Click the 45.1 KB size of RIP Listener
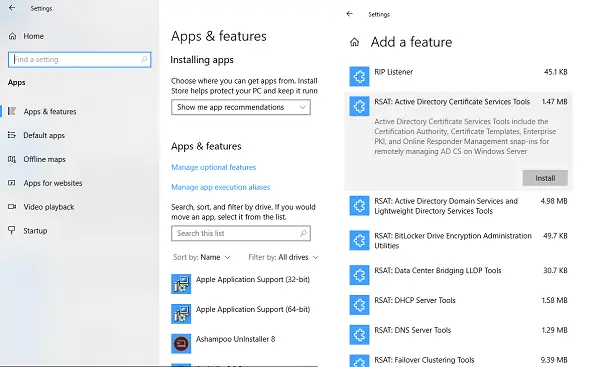Screen dimensions: 600x367 [x=556, y=72]
